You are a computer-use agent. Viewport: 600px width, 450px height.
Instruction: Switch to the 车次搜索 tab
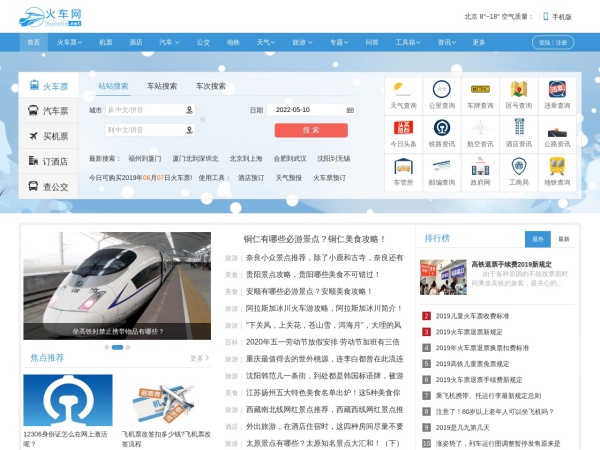pos(210,86)
